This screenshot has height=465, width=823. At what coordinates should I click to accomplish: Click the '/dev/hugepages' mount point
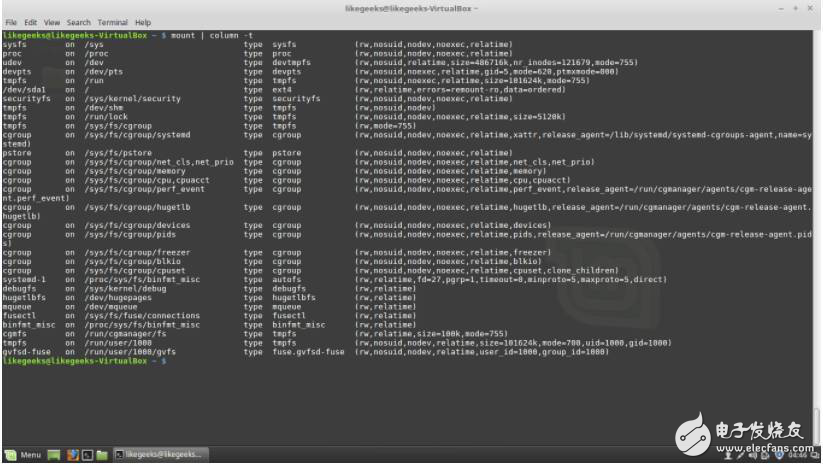pos(118,298)
